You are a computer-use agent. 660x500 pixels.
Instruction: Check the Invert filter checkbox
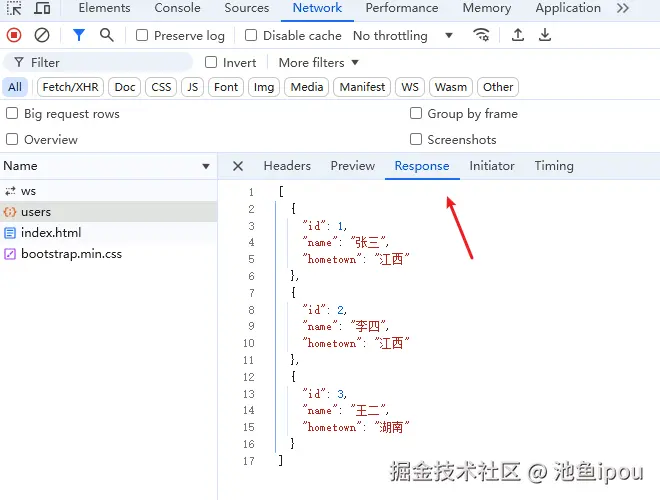pos(211,62)
